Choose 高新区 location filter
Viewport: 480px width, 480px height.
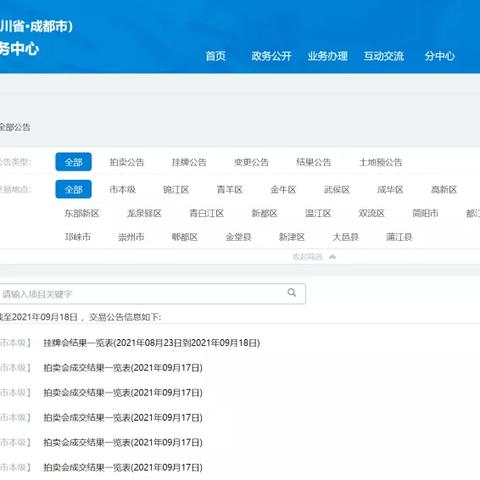pyautogui.click(x=444, y=190)
